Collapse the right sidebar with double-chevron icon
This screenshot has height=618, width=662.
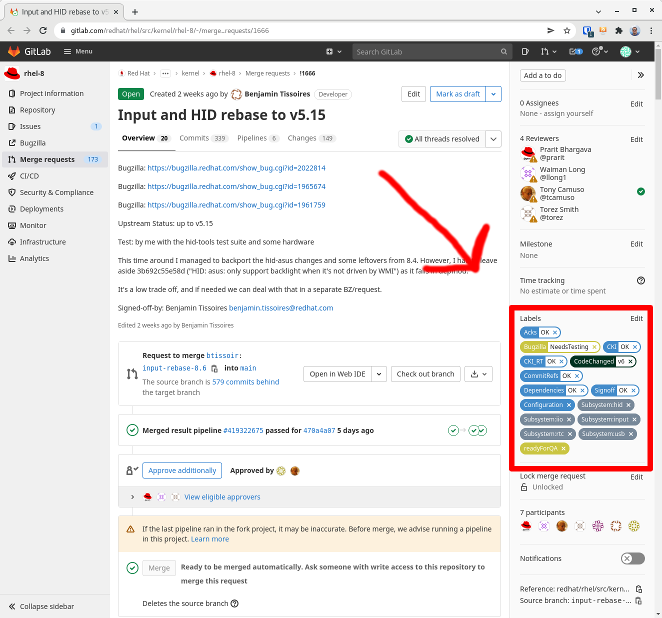640,75
